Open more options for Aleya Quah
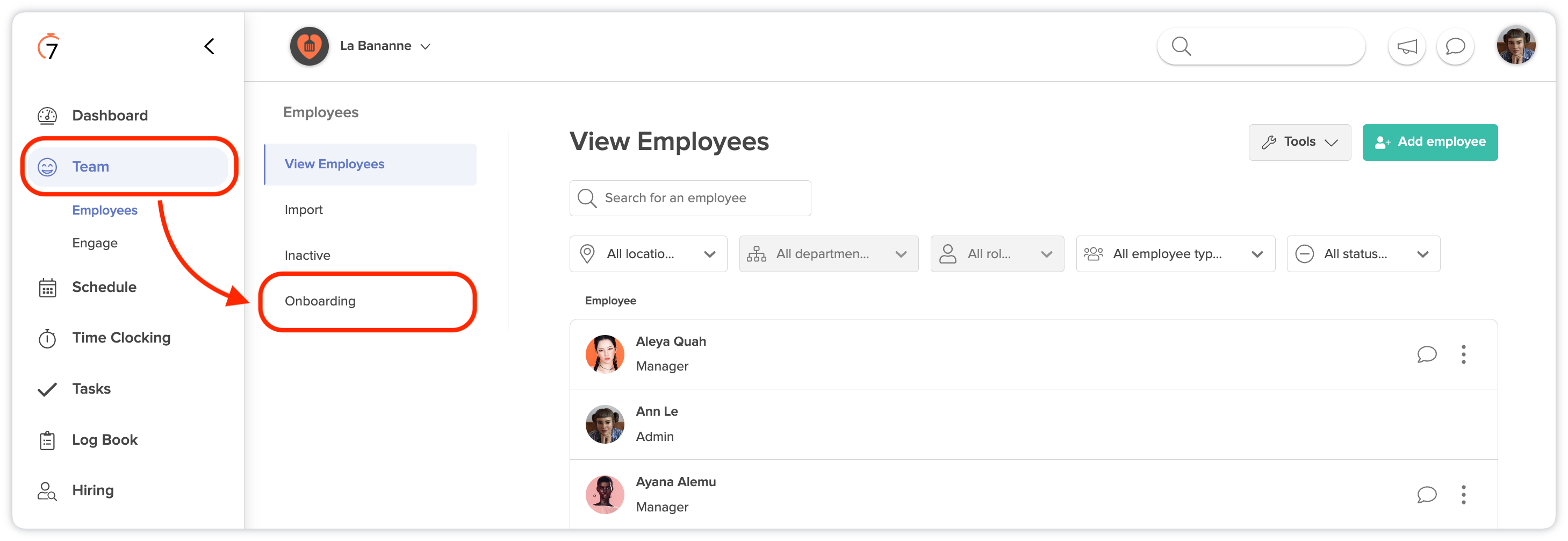 tap(1464, 354)
